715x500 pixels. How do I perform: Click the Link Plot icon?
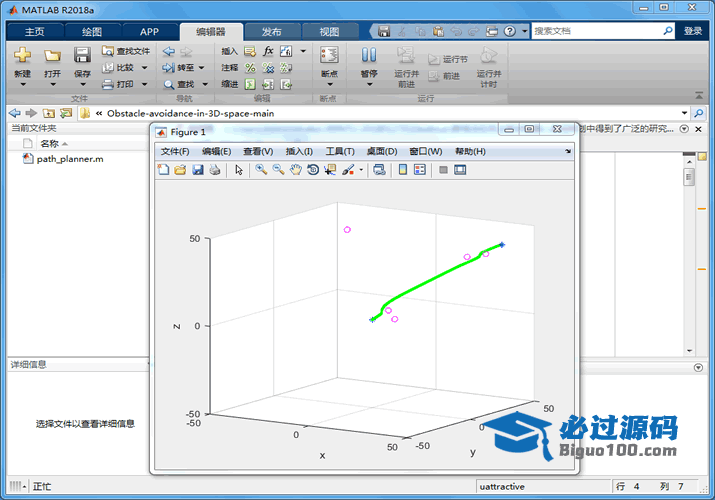point(379,170)
